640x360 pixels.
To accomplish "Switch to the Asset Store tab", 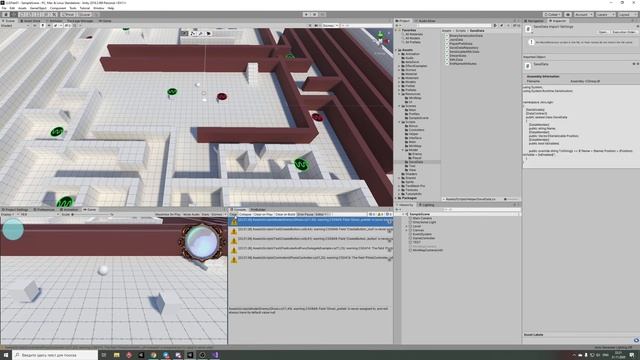I will click(x=31, y=21).
